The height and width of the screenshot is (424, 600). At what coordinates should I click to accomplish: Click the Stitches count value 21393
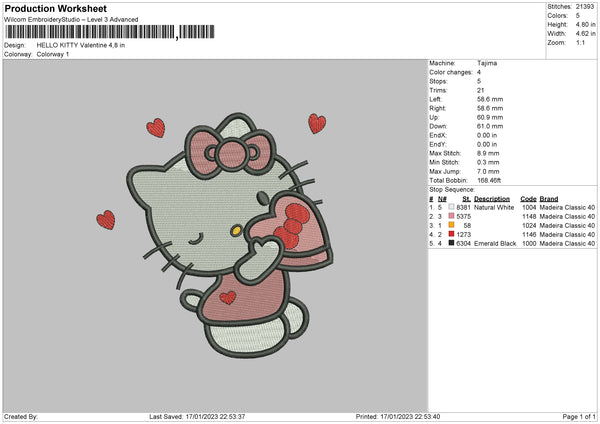tap(585, 6)
